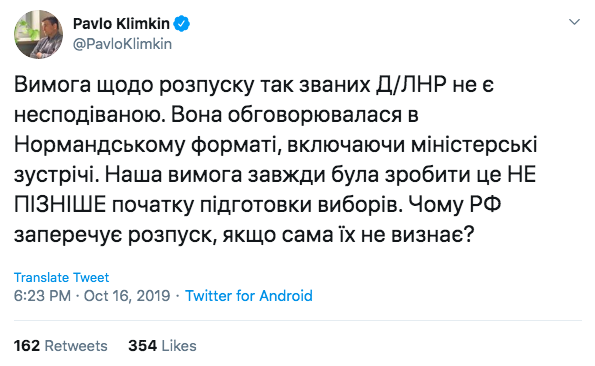Click the Translate Tweet link
The image size is (595, 366).
click(x=61, y=278)
